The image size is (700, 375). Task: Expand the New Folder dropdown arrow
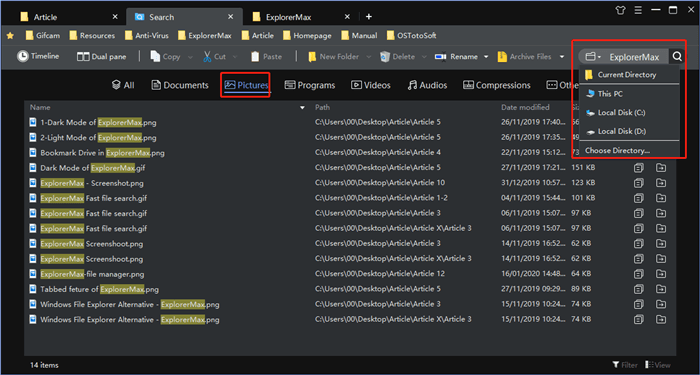click(368, 57)
